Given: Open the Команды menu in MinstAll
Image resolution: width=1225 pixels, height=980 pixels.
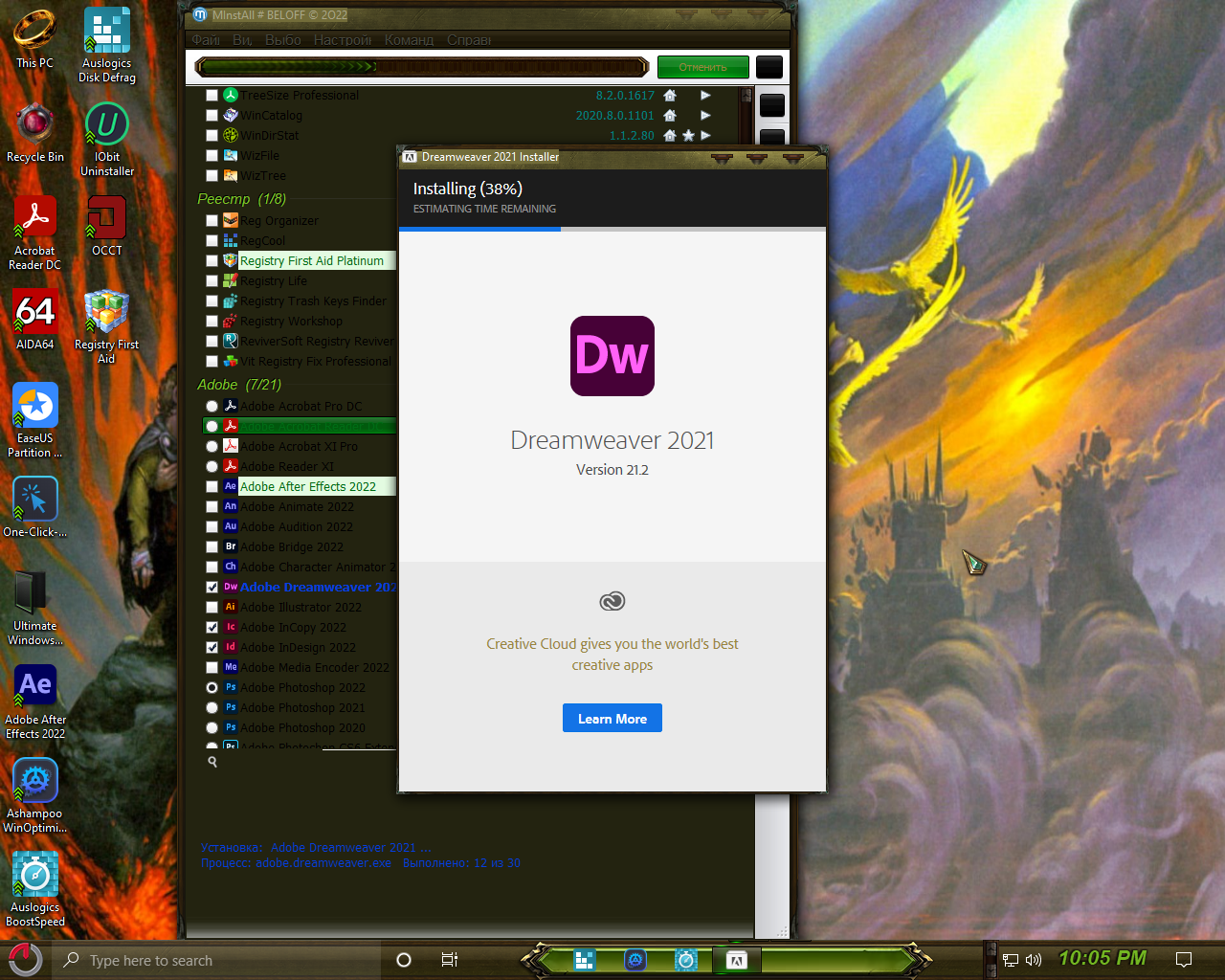Looking at the screenshot, I should pyautogui.click(x=410, y=40).
